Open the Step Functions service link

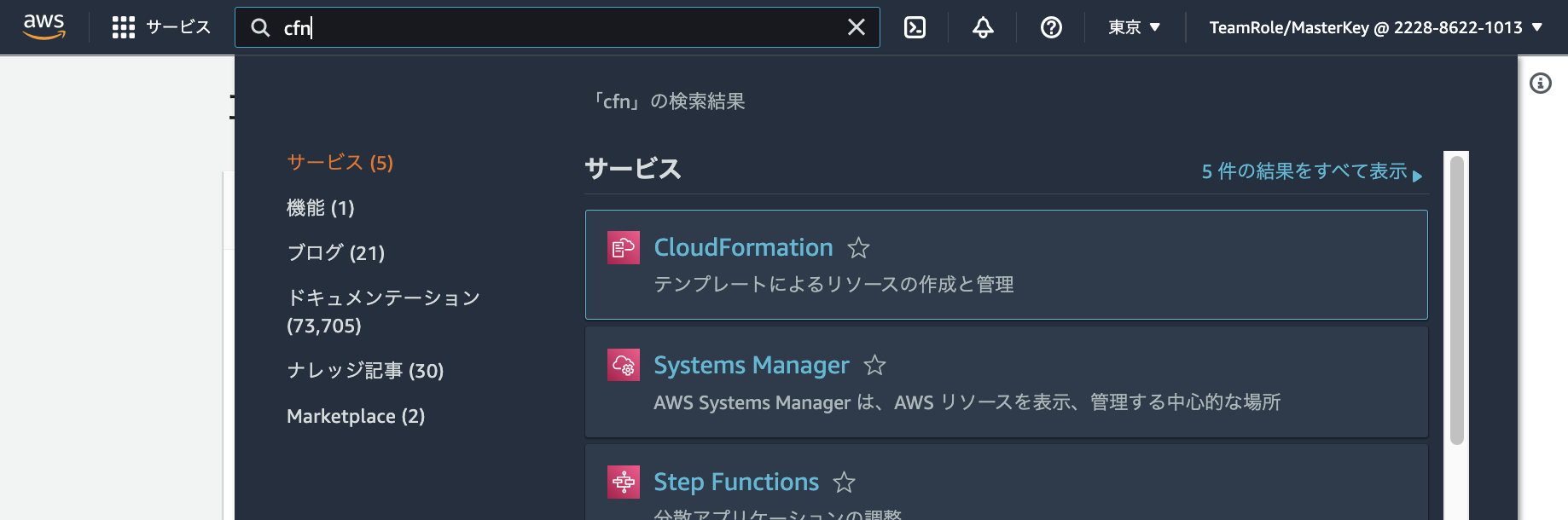pos(736,482)
